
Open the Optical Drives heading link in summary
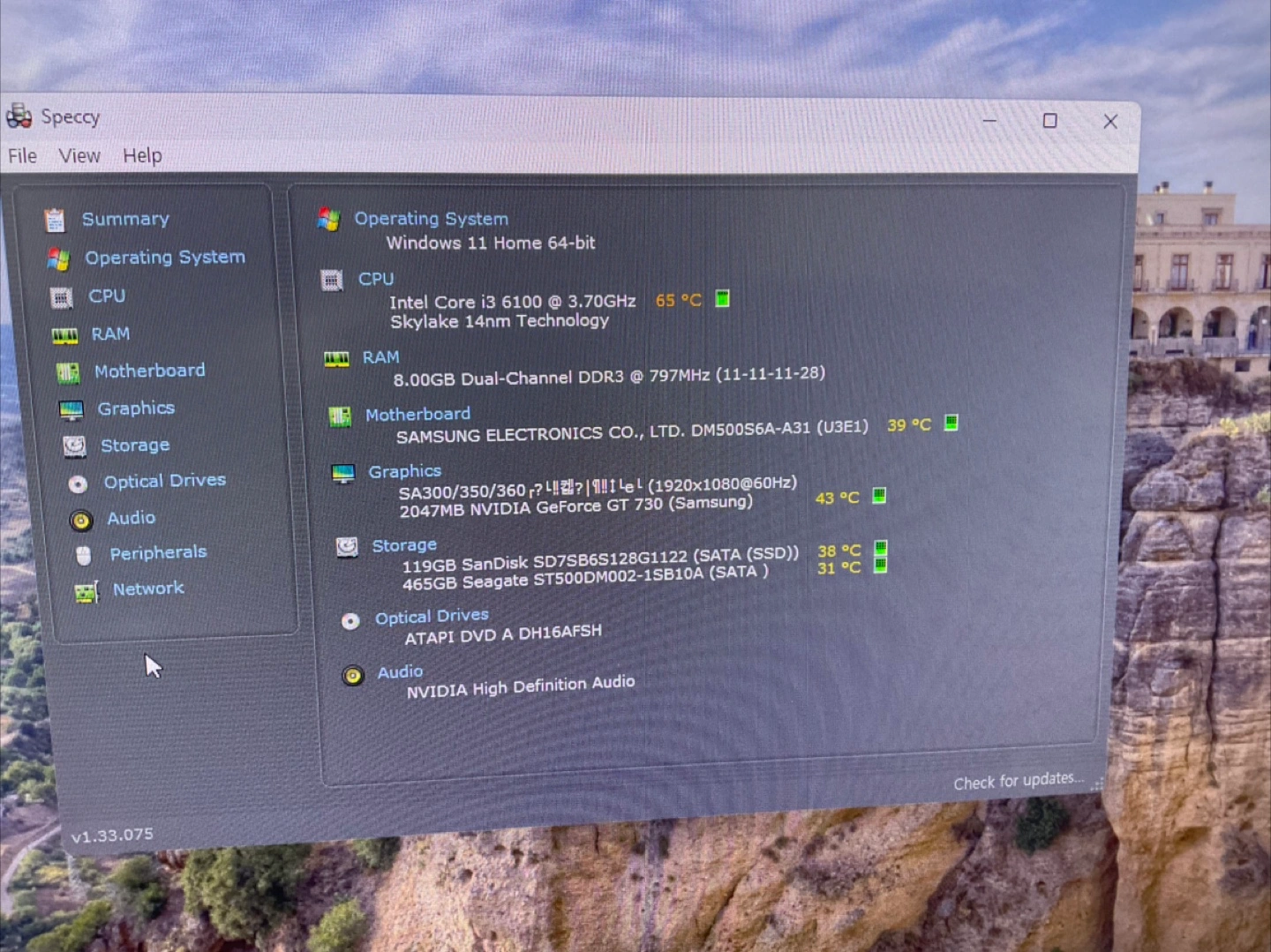[x=432, y=617]
